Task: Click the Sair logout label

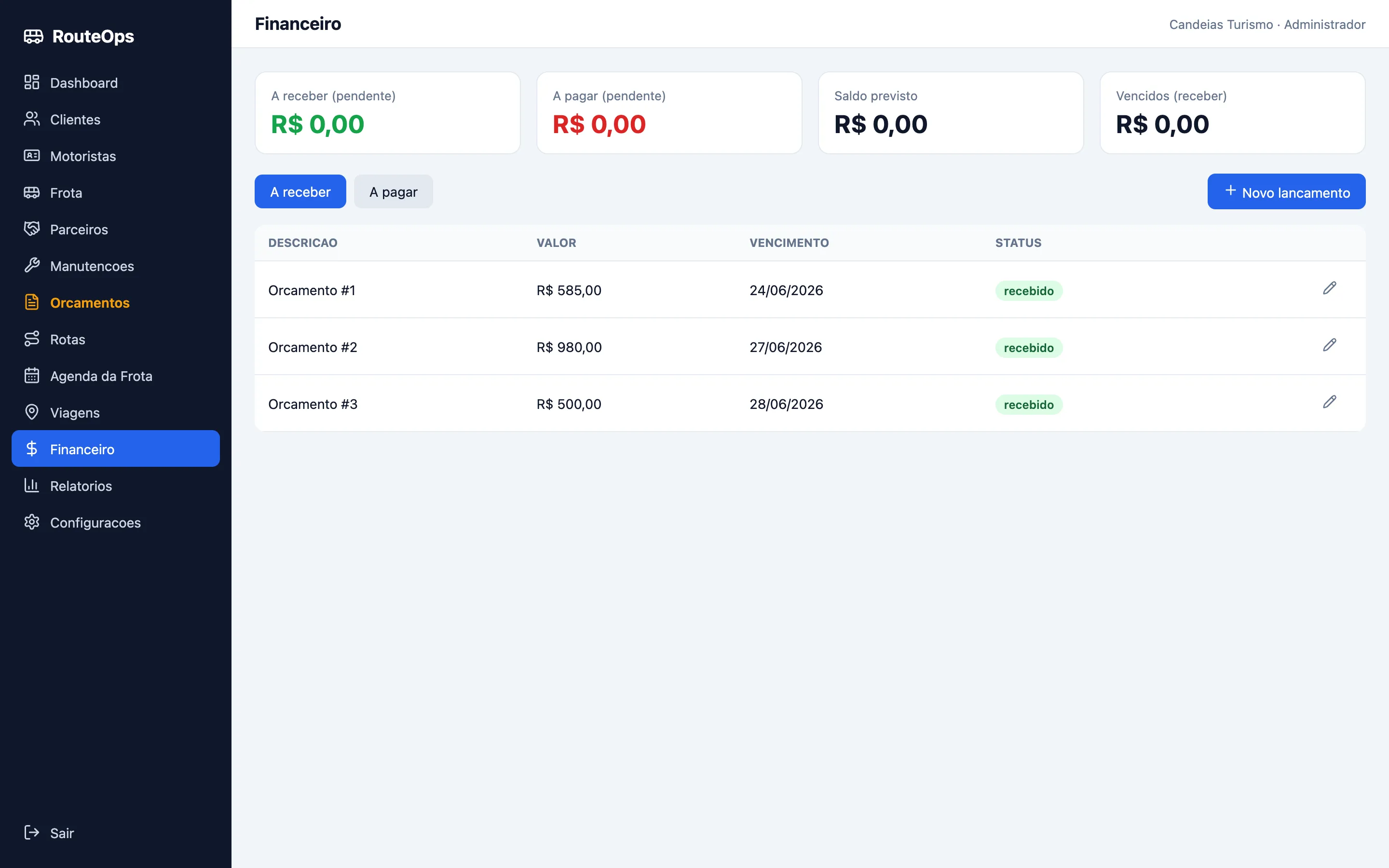Action: [x=62, y=833]
